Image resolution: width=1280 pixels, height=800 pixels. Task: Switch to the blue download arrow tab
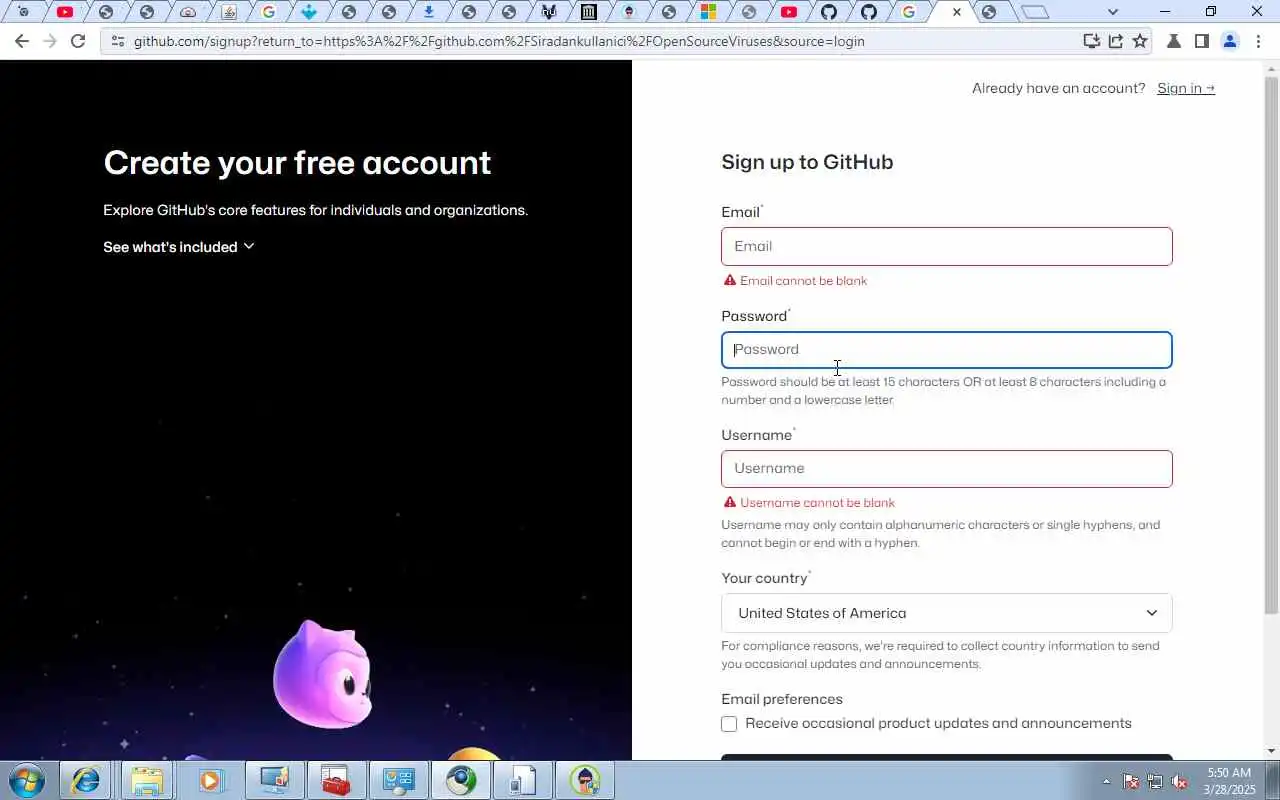[429, 12]
